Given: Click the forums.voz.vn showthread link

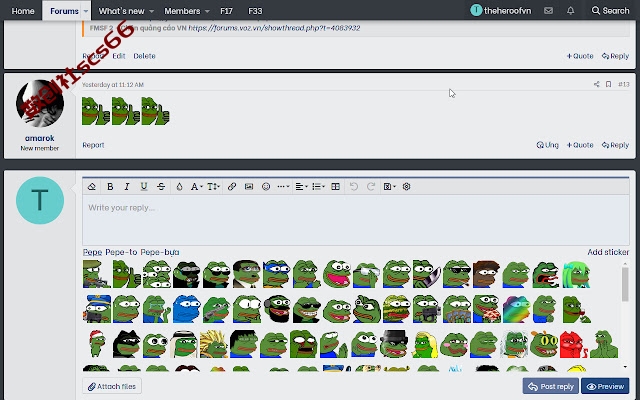Looking at the screenshot, I should tap(274, 28).
